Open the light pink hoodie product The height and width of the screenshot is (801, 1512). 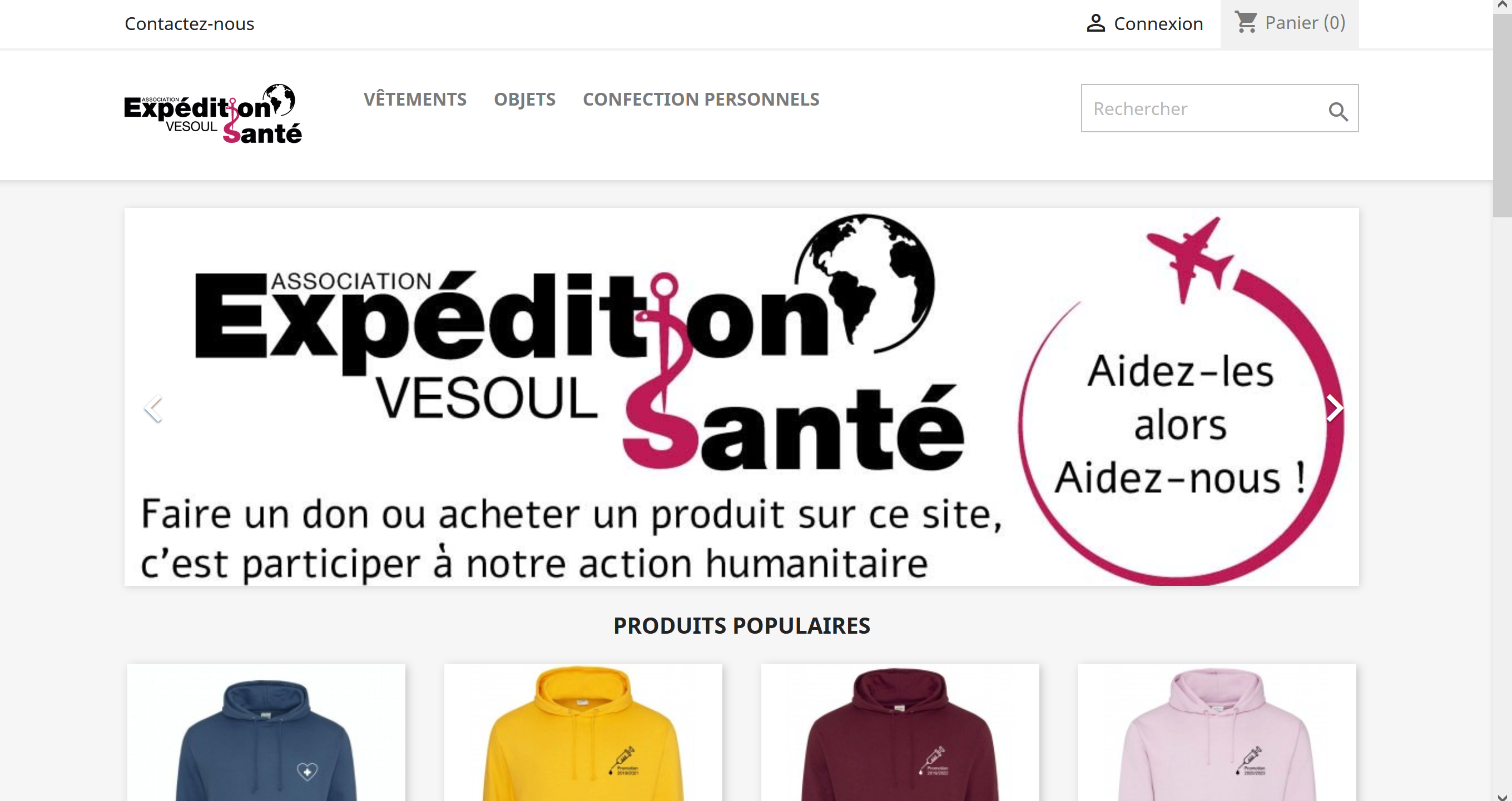click(x=1217, y=732)
